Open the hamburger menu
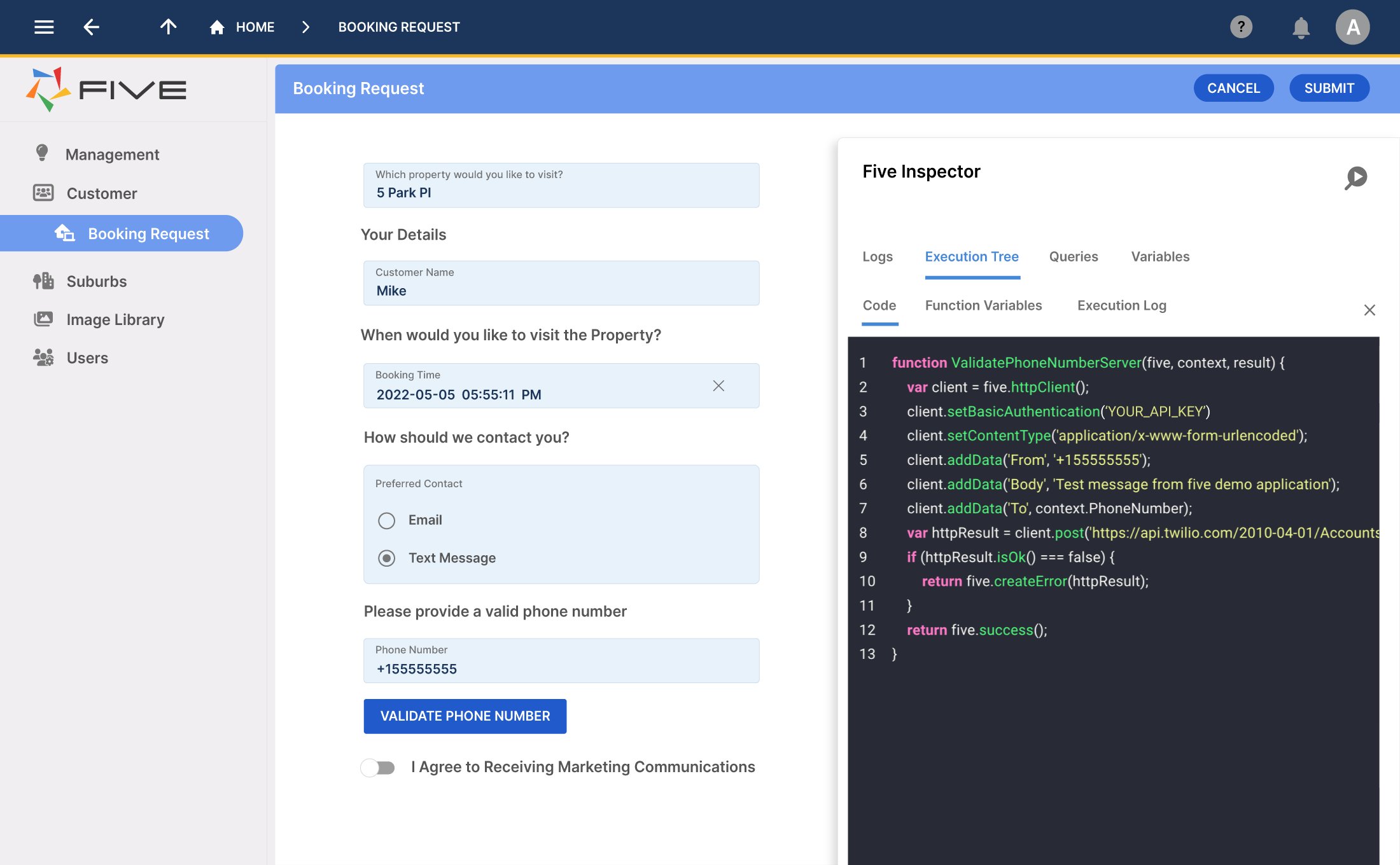1400x865 pixels. point(44,27)
